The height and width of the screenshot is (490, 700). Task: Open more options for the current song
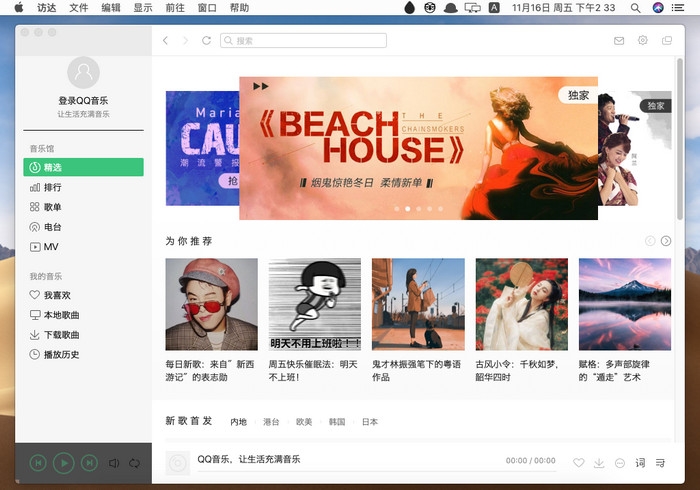pyautogui.click(x=620, y=463)
